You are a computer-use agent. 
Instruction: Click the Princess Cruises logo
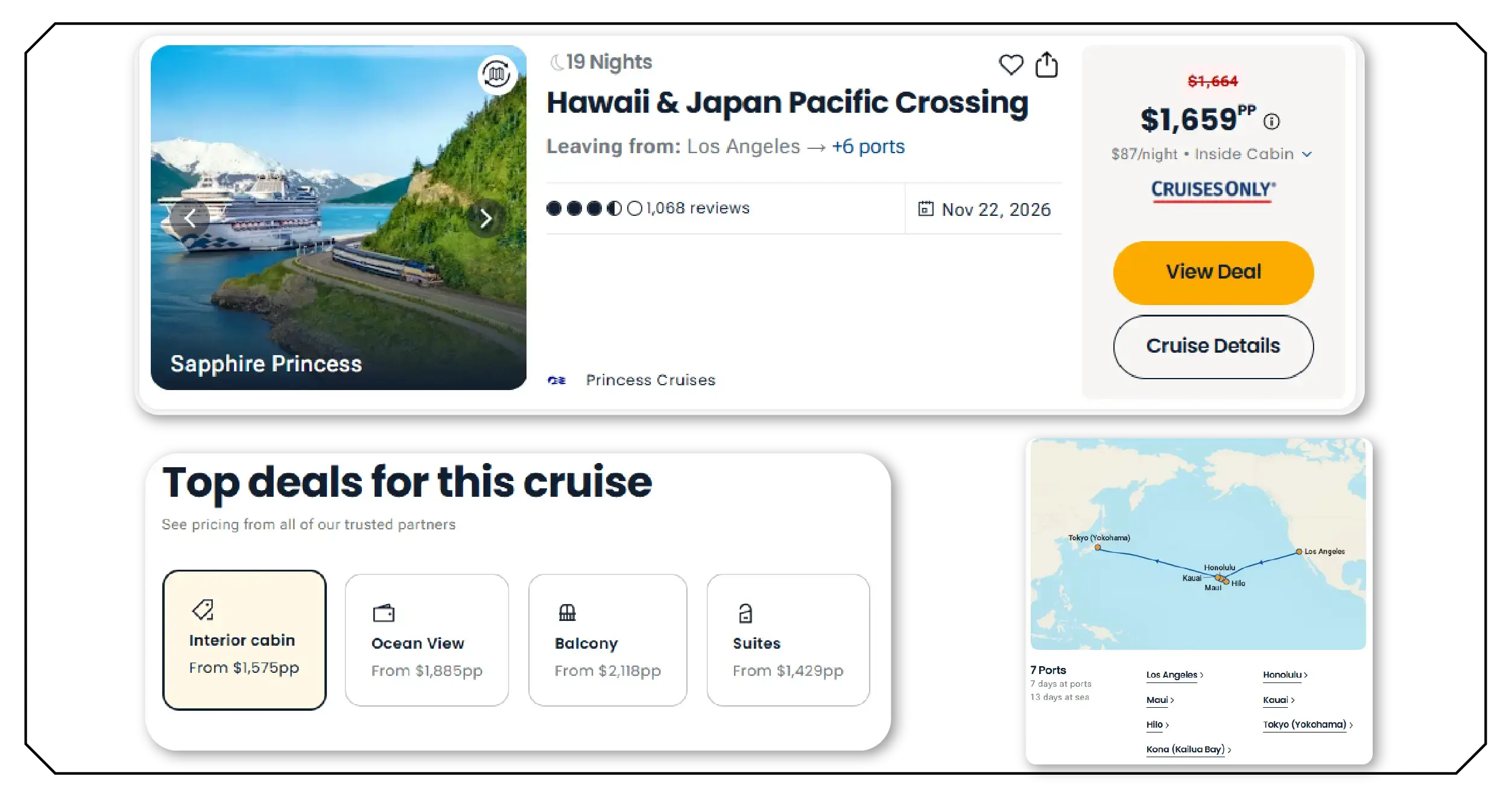[x=558, y=380]
